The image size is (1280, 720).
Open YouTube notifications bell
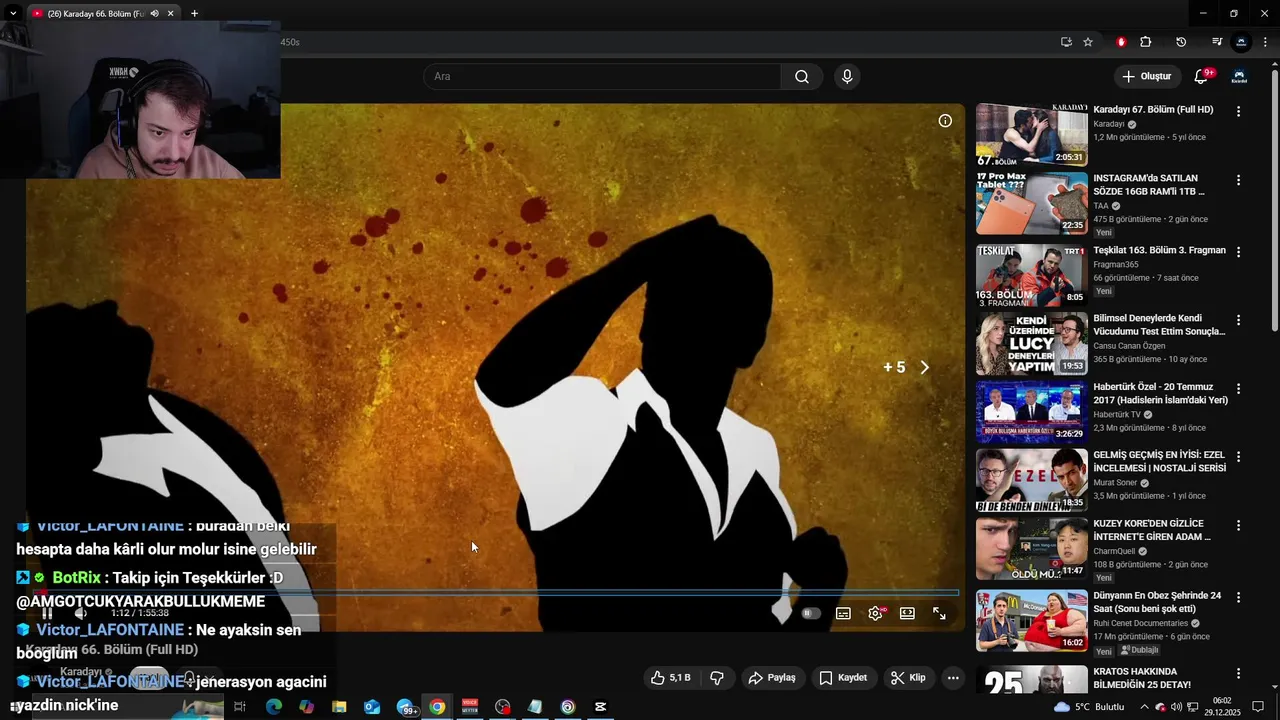point(1202,77)
